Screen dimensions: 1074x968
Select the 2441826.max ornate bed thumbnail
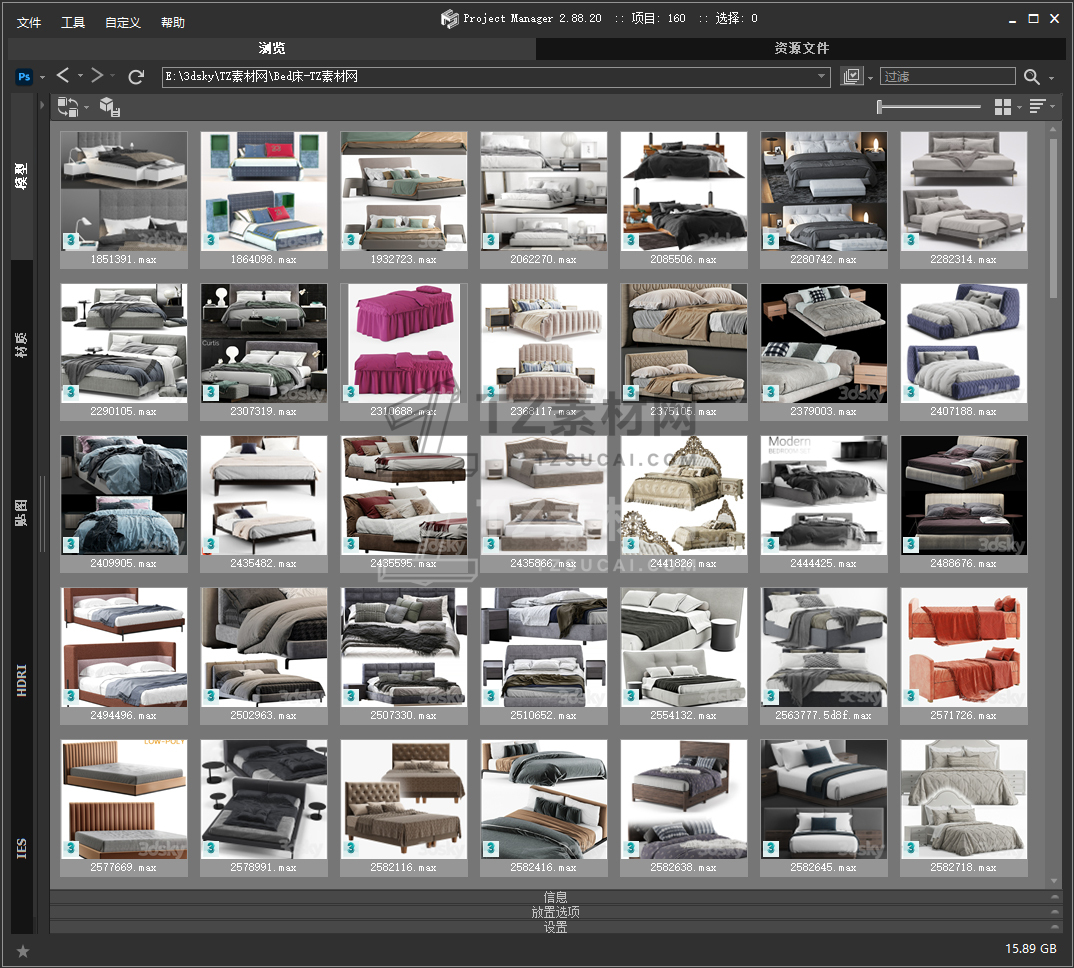[684, 504]
